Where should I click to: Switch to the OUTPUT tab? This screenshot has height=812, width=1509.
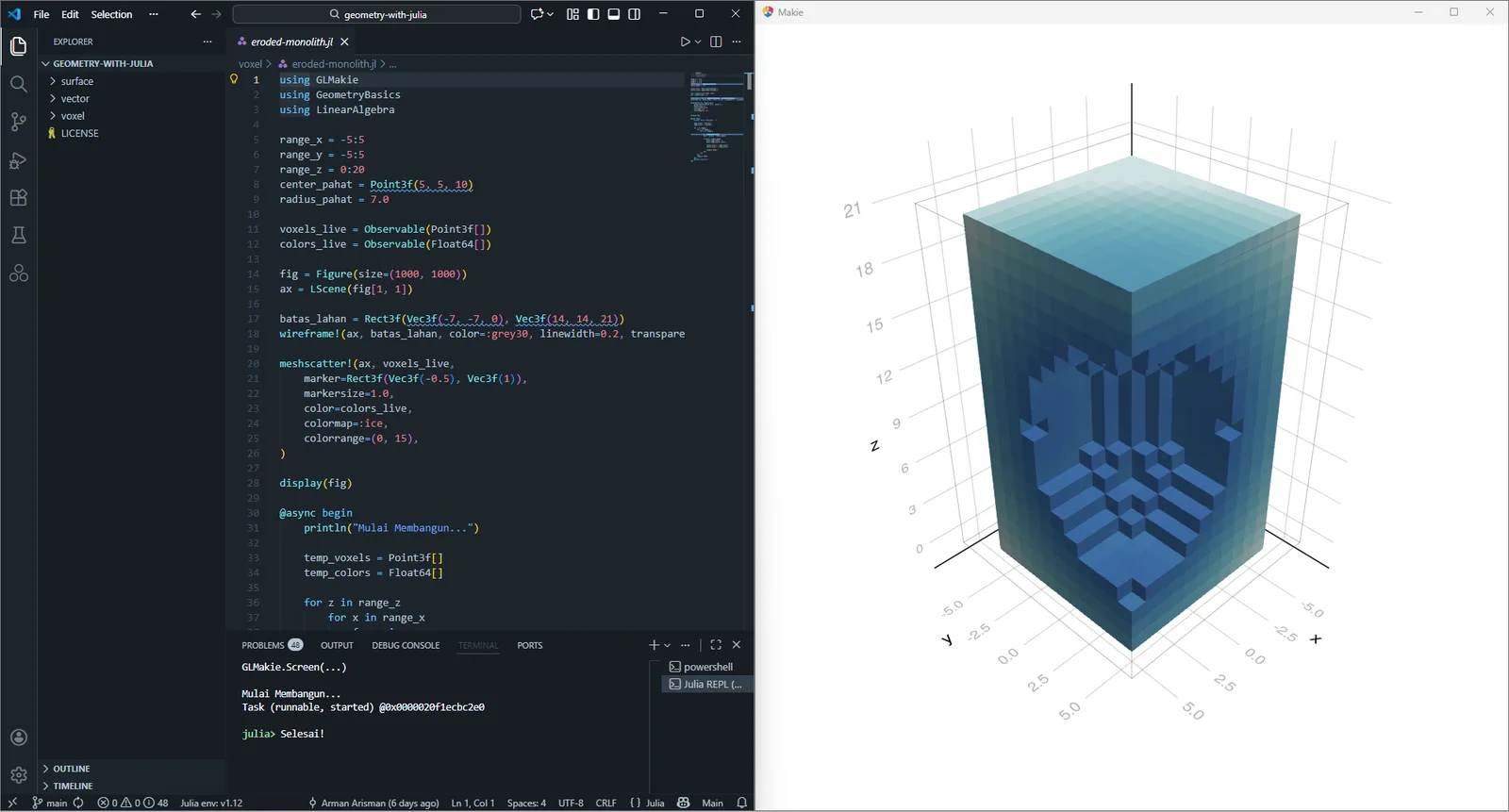click(x=337, y=645)
